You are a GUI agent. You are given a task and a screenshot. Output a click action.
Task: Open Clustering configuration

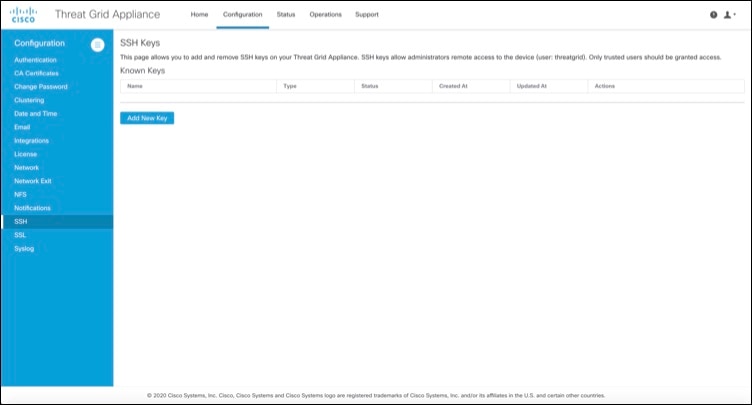[x=29, y=100]
